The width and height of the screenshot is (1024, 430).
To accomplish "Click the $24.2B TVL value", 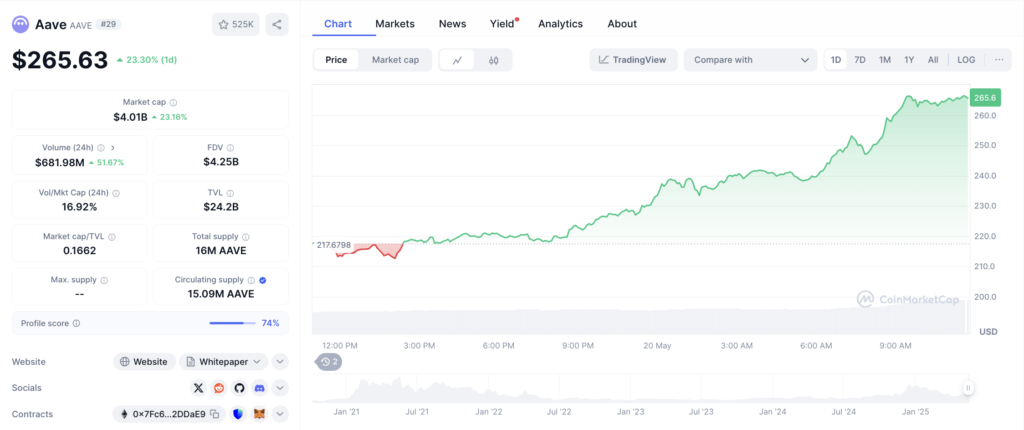I will tap(221, 207).
